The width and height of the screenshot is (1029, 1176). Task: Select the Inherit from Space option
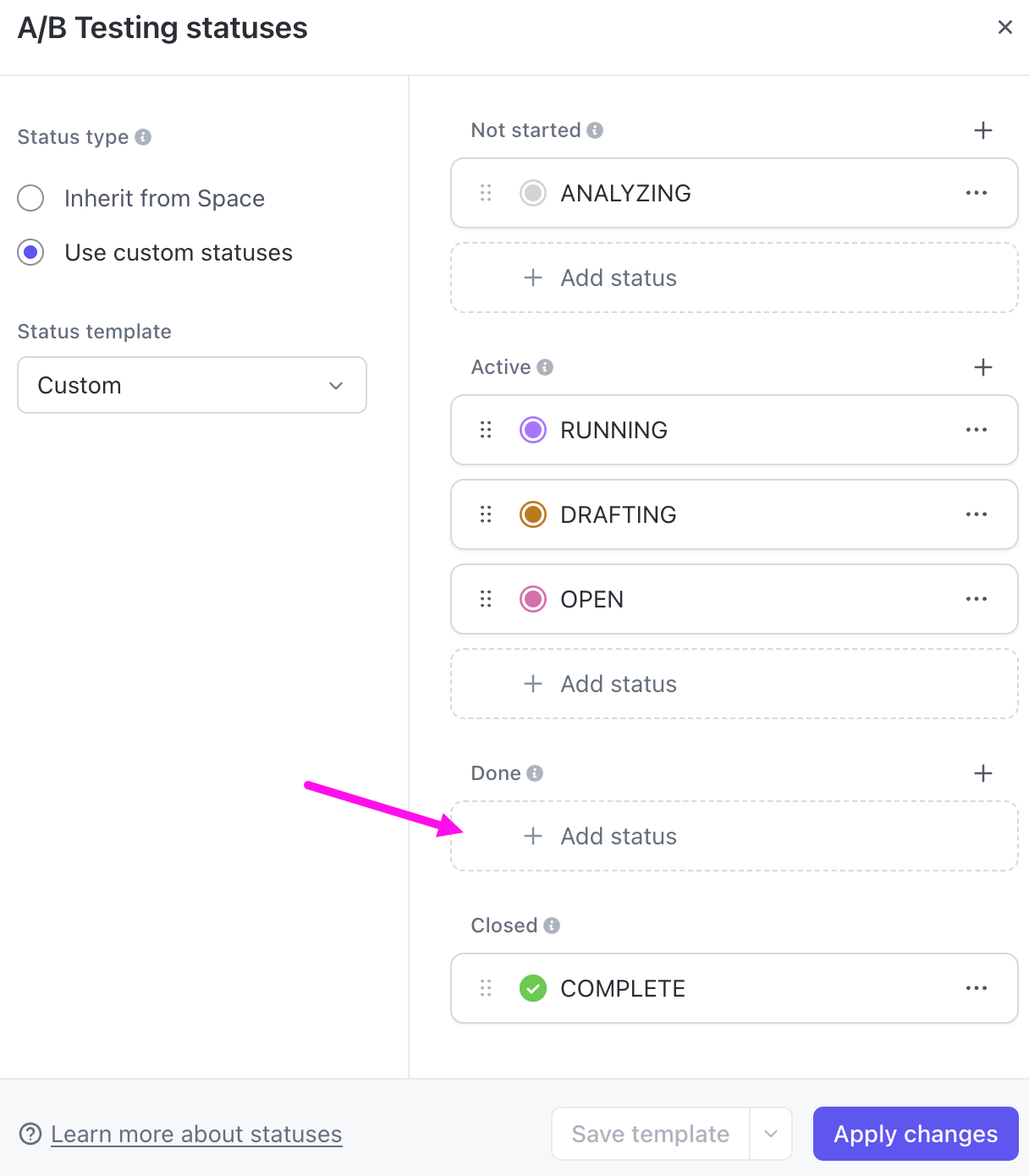[x=31, y=198]
